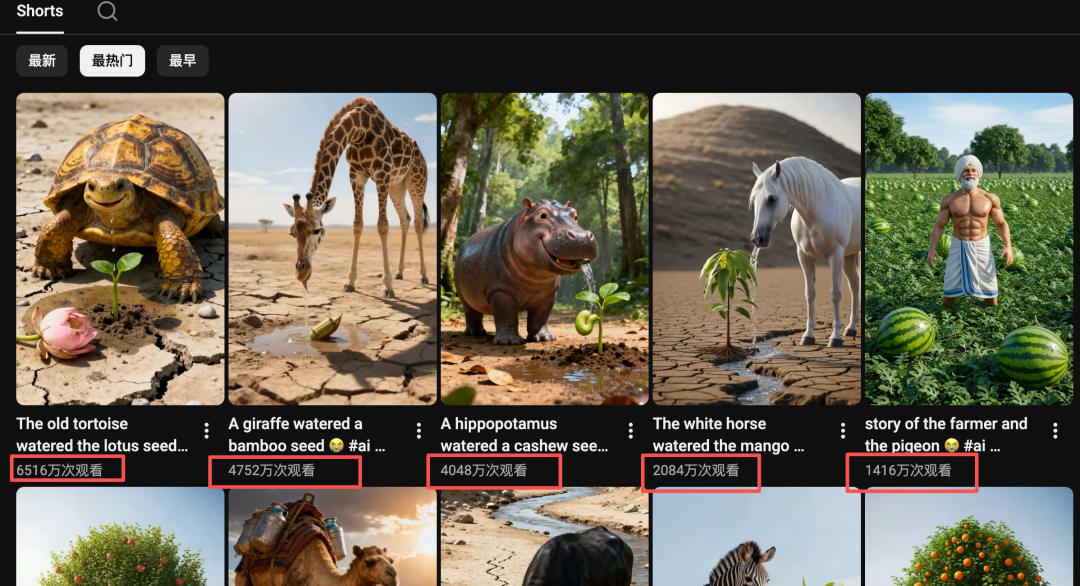The image size is (1080, 586).
Task: Play the tortoise Short thumbnail
Action: 120,248
